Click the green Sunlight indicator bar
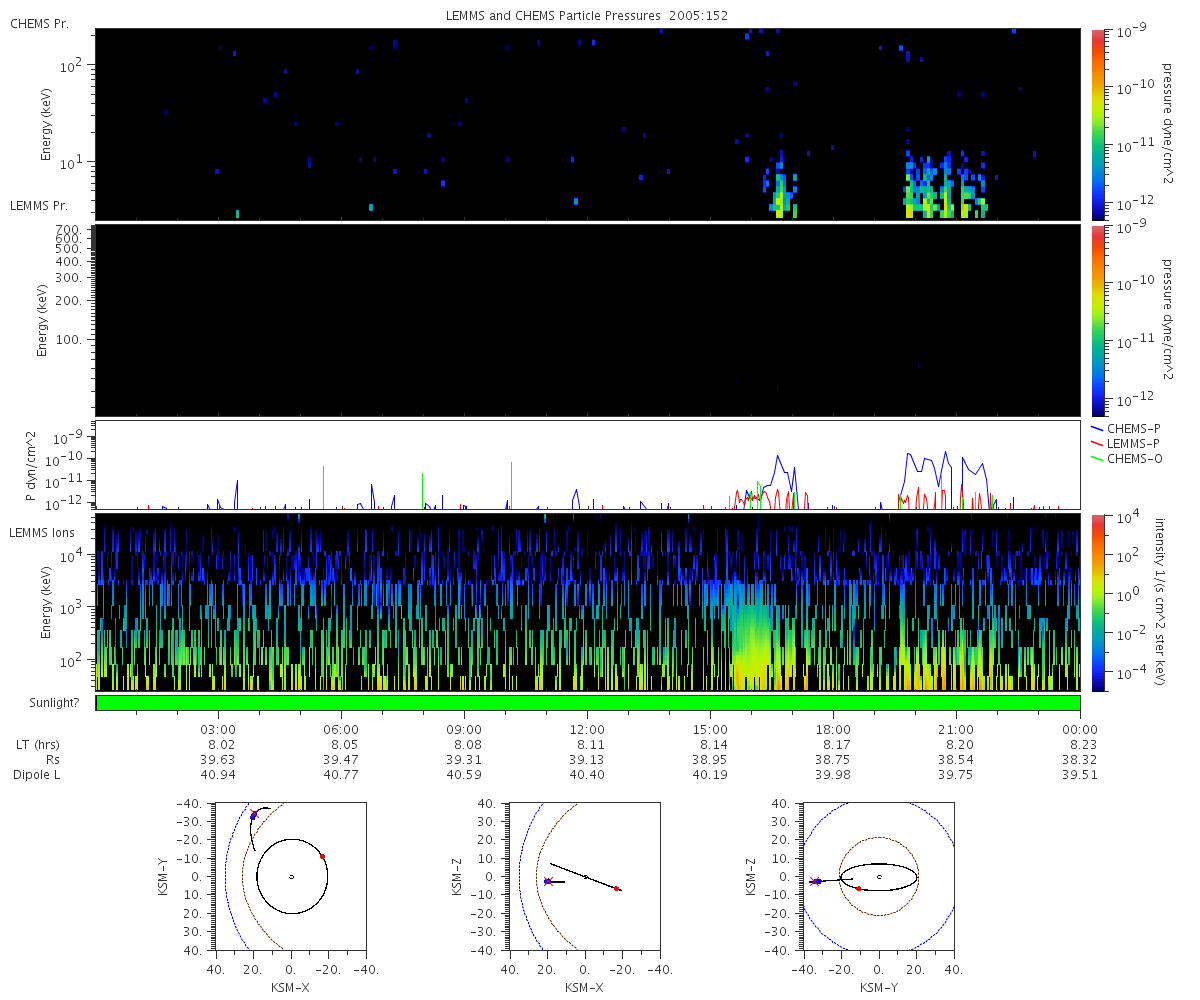 587,703
